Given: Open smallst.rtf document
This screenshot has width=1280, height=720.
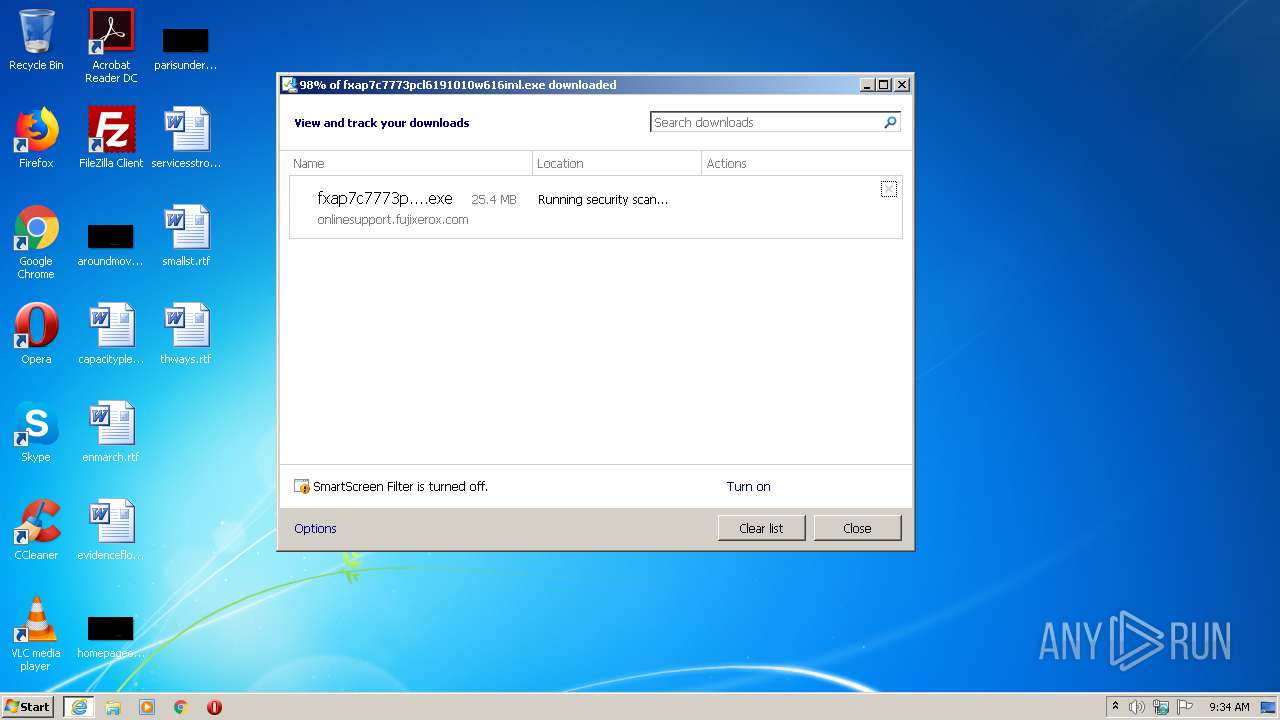Looking at the screenshot, I should pos(186,235).
